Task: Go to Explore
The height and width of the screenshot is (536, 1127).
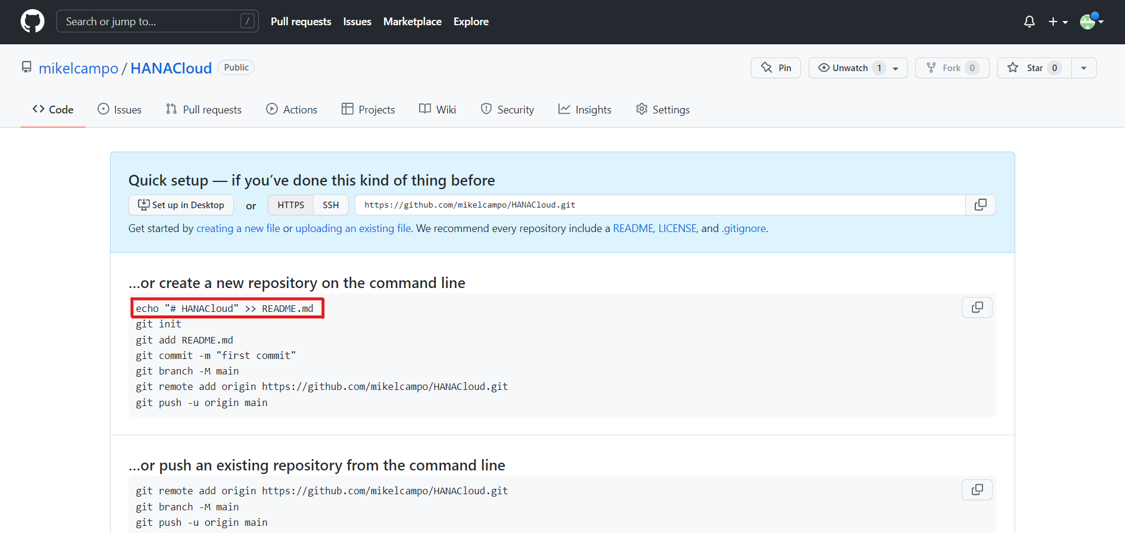Action: (471, 22)
